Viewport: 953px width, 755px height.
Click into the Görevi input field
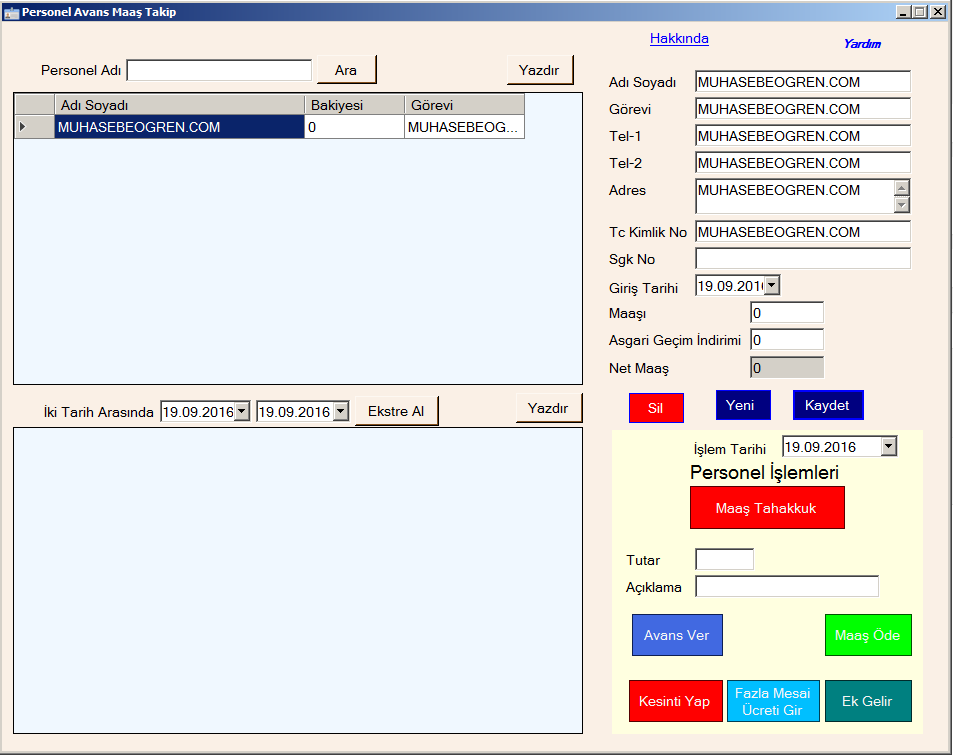coord(803,109)
